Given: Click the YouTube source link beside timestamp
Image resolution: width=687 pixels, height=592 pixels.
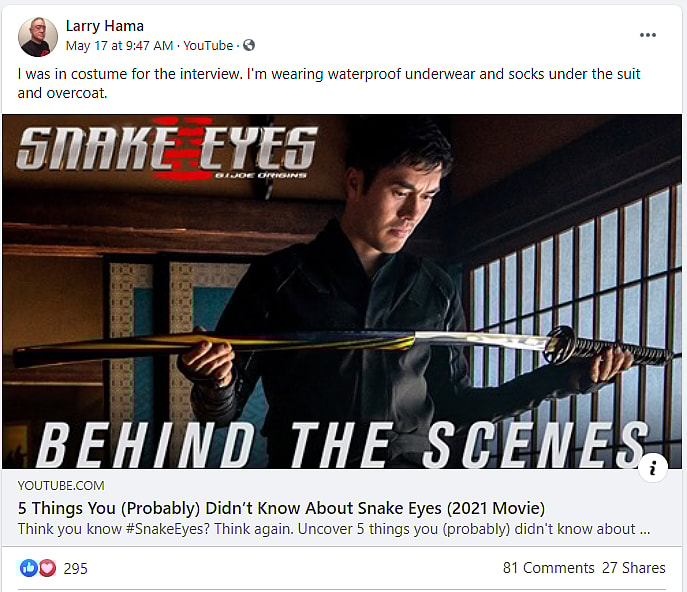Looking at the screenshot, I should [207, 45].
